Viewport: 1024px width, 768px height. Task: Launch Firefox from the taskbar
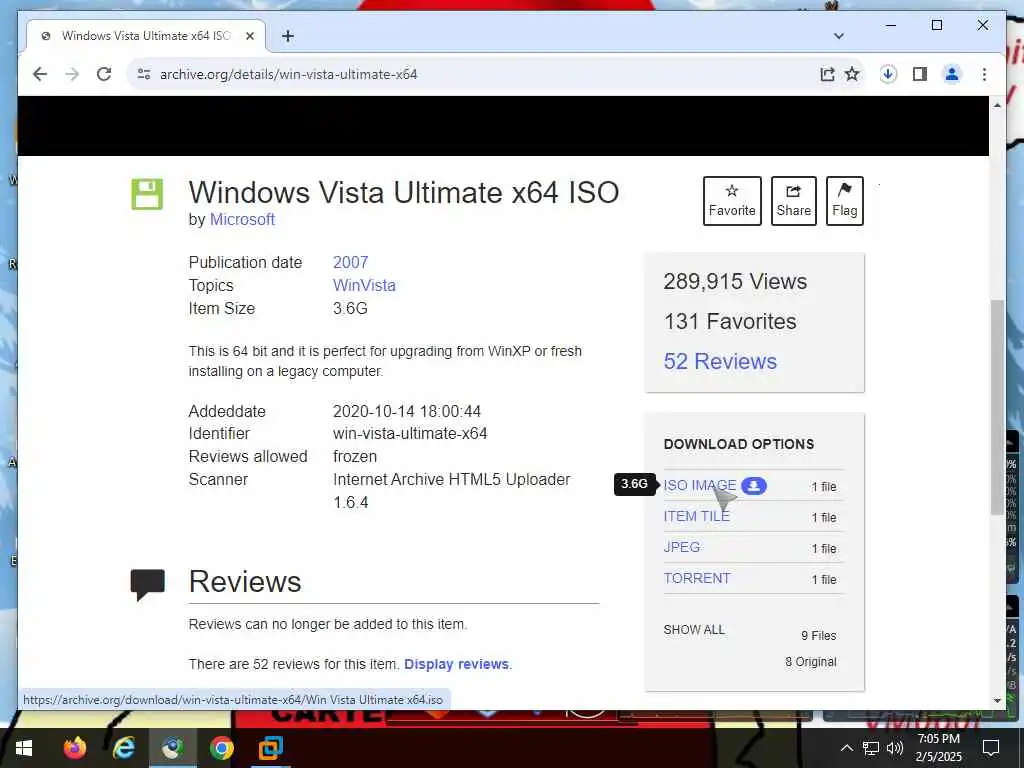74,748
